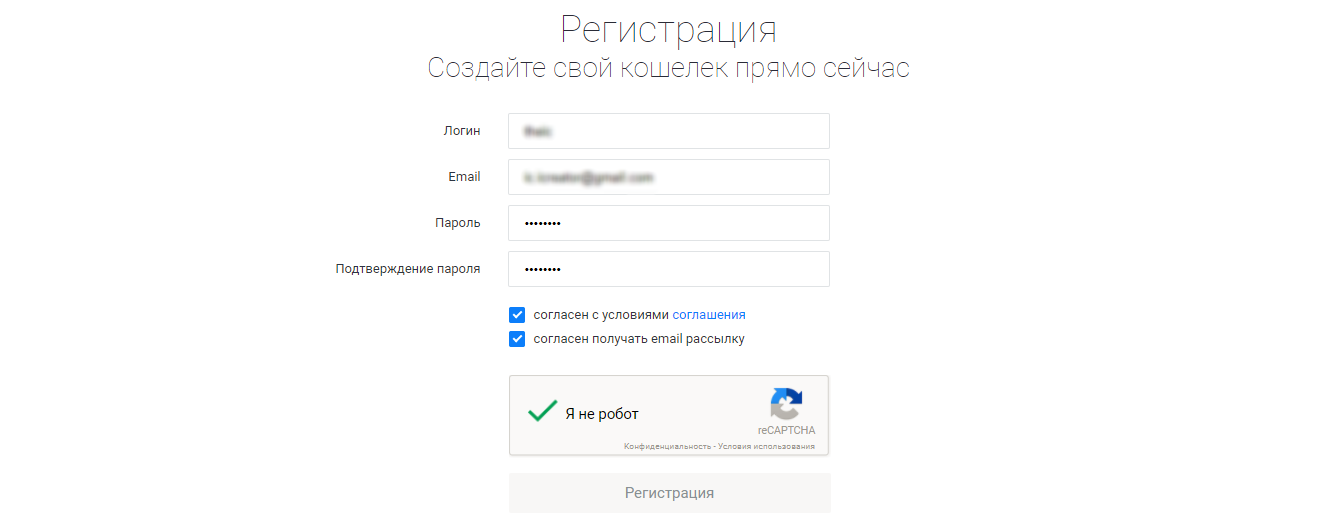
Task: Click the reCAPTCHA logo icon
Action: pos(786,404)
